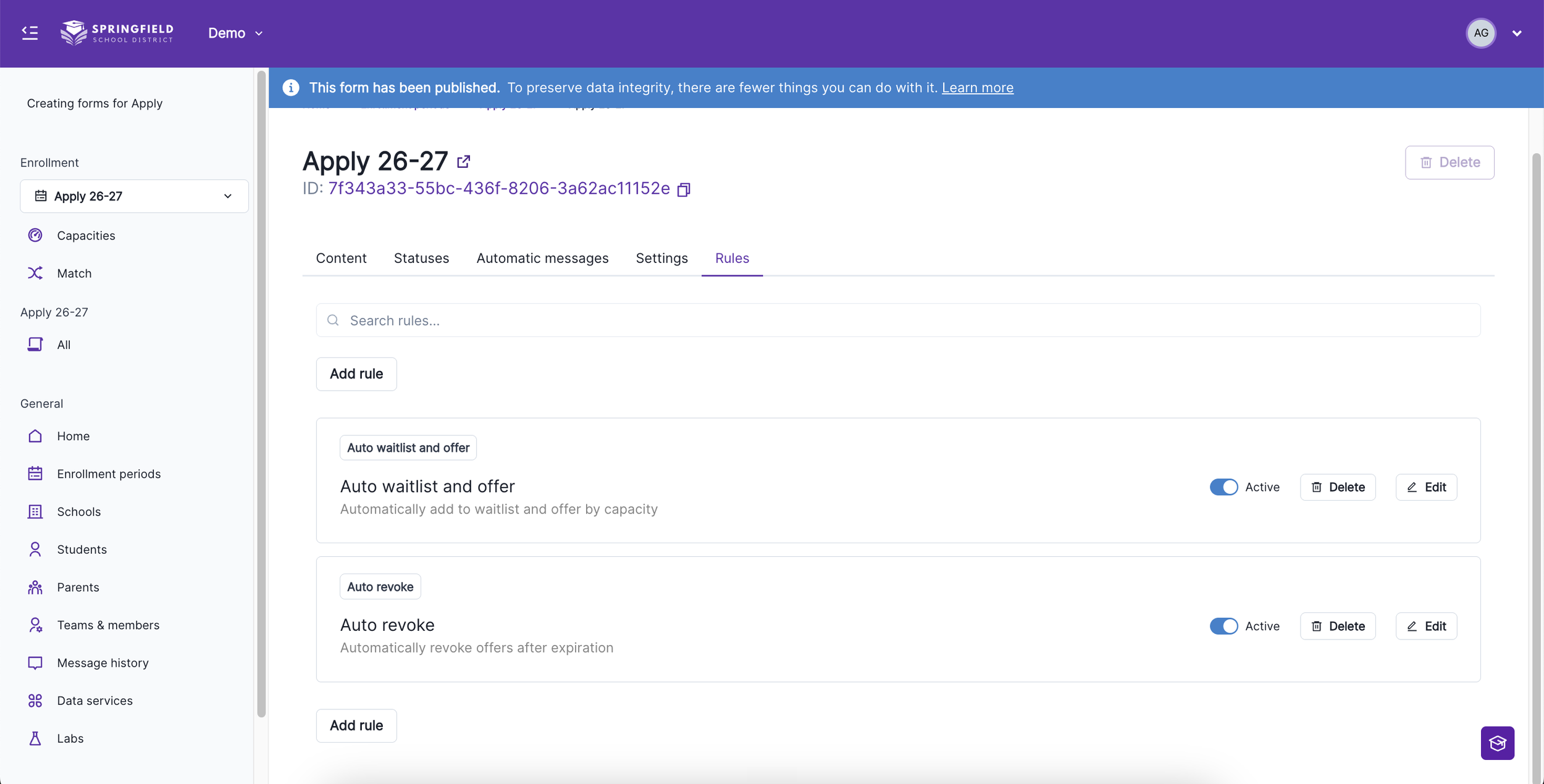This screenshot has height=784, width=1544.
Task: Open the Apply 26-27 enrollment selector
Action: (x=134, y=196)
